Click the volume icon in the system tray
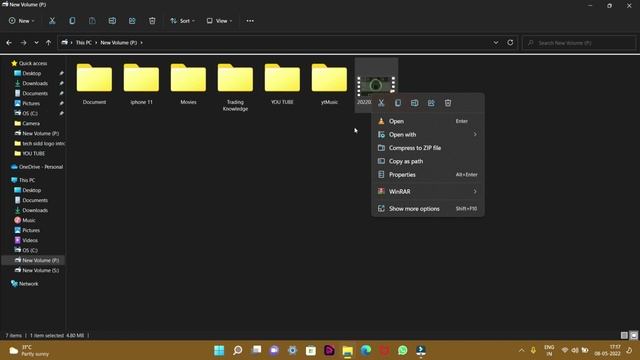The height and width of the screenshot is (360, 640). click(575, 350)
